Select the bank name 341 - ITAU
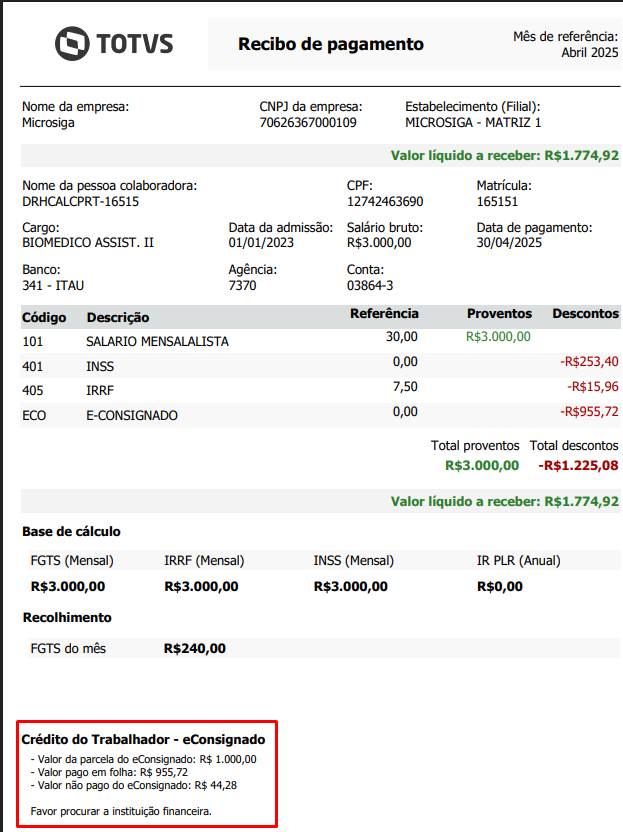The height and width of the screenshot is (832, 623). (53, 285)
